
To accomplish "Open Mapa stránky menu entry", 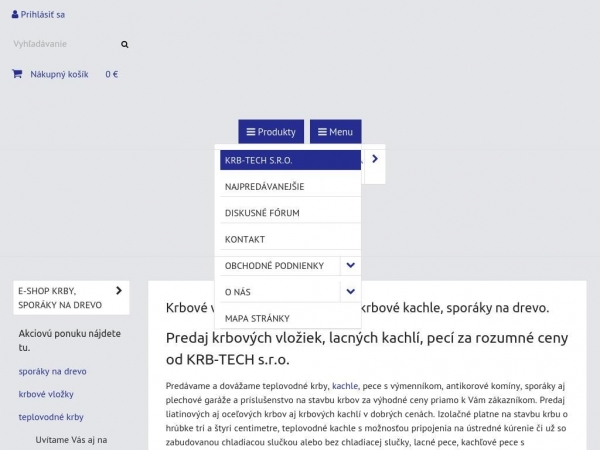I will tap(290, 318).
